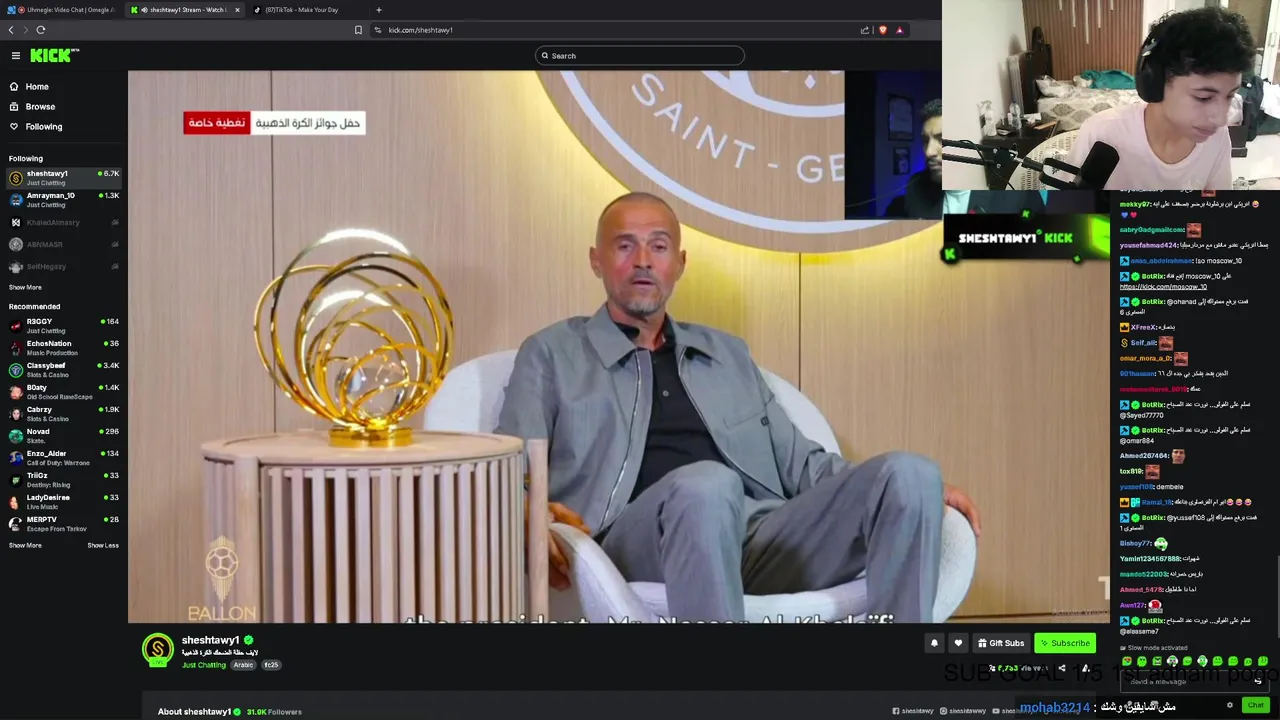
Task: Open the browser share icon
Action: point(865,30)
